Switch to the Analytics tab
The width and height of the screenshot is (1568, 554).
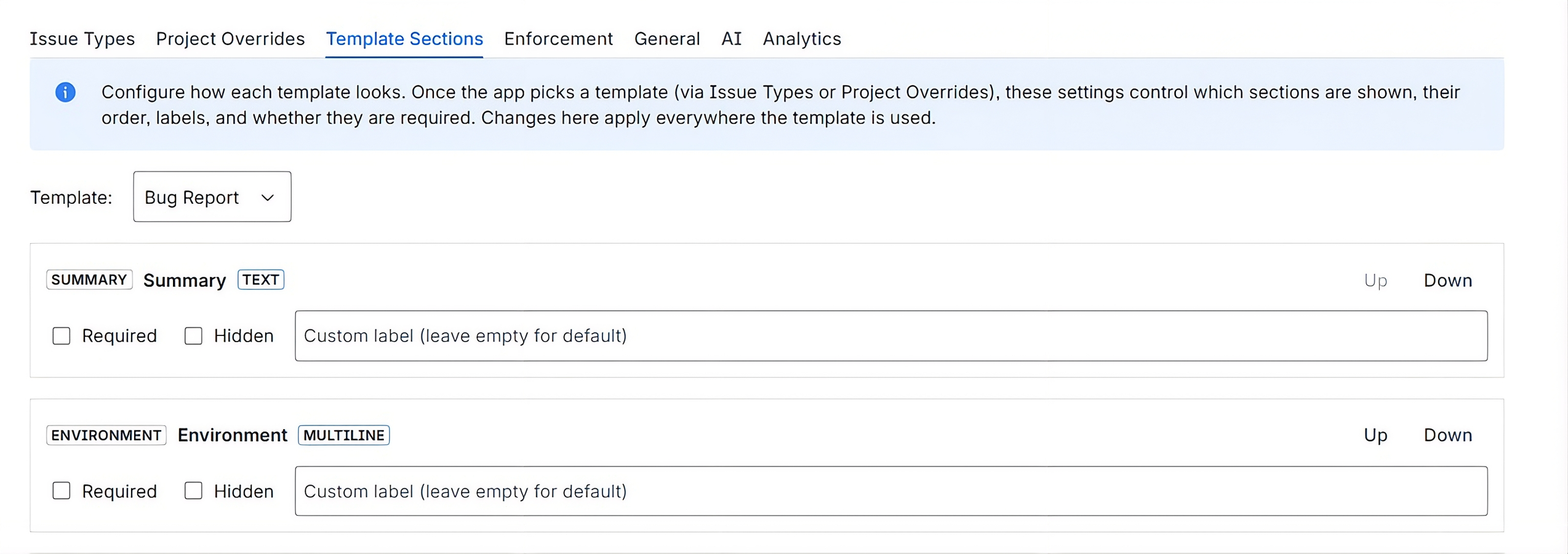801,39
